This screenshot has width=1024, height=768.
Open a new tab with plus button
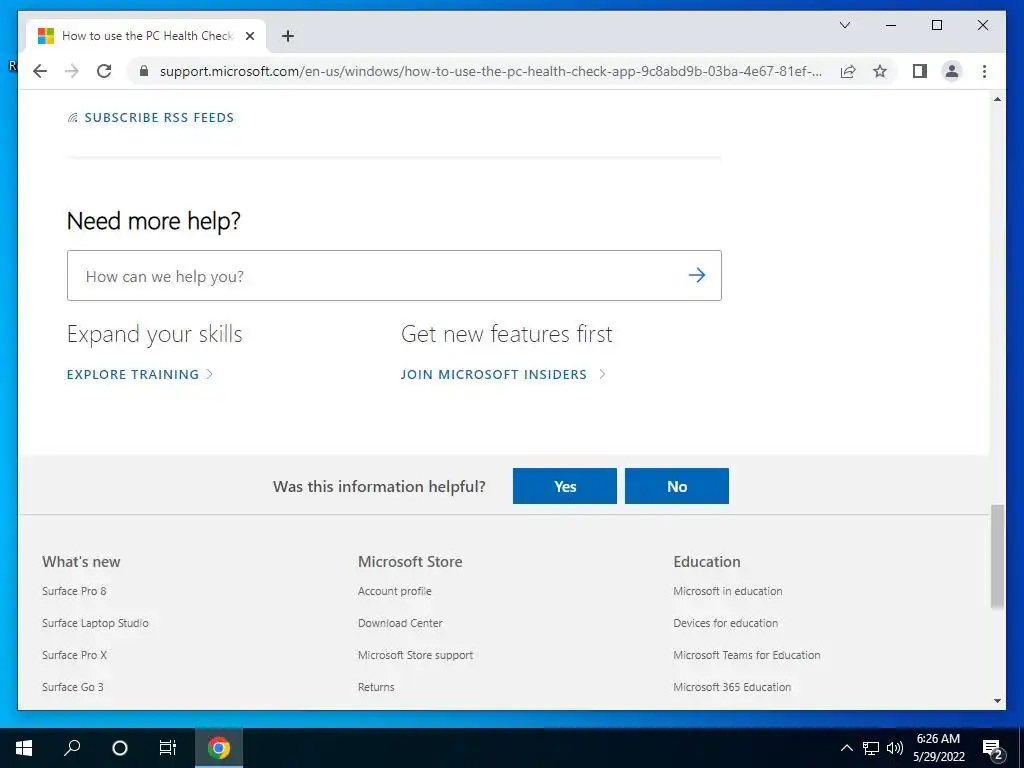coord(288,36)
